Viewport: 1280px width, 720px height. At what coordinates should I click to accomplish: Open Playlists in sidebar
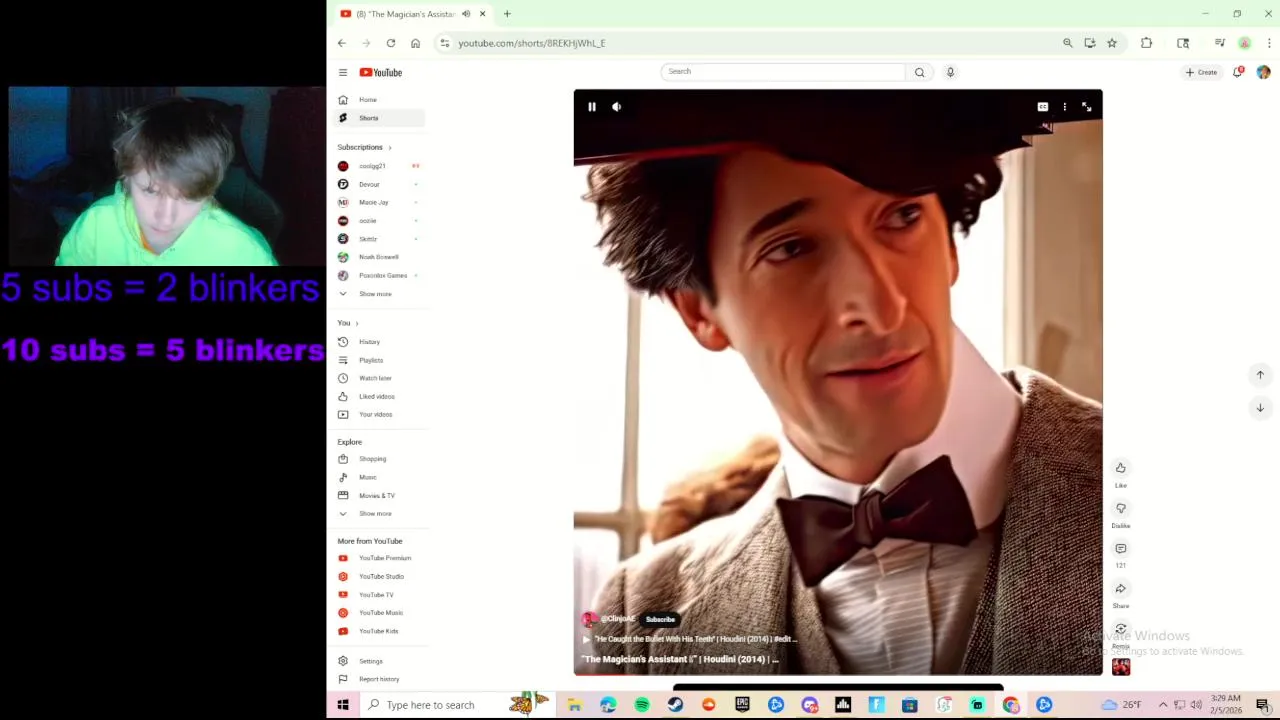379,360
